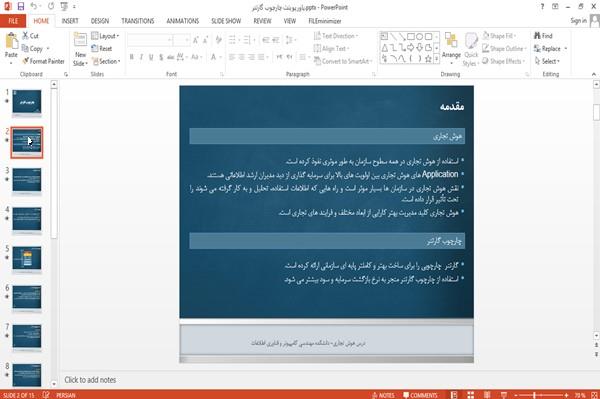Image resolution: width=600 pixels, height=399 pixels.
Task: Click the zoom in plus button
Action: click(566, 395)
